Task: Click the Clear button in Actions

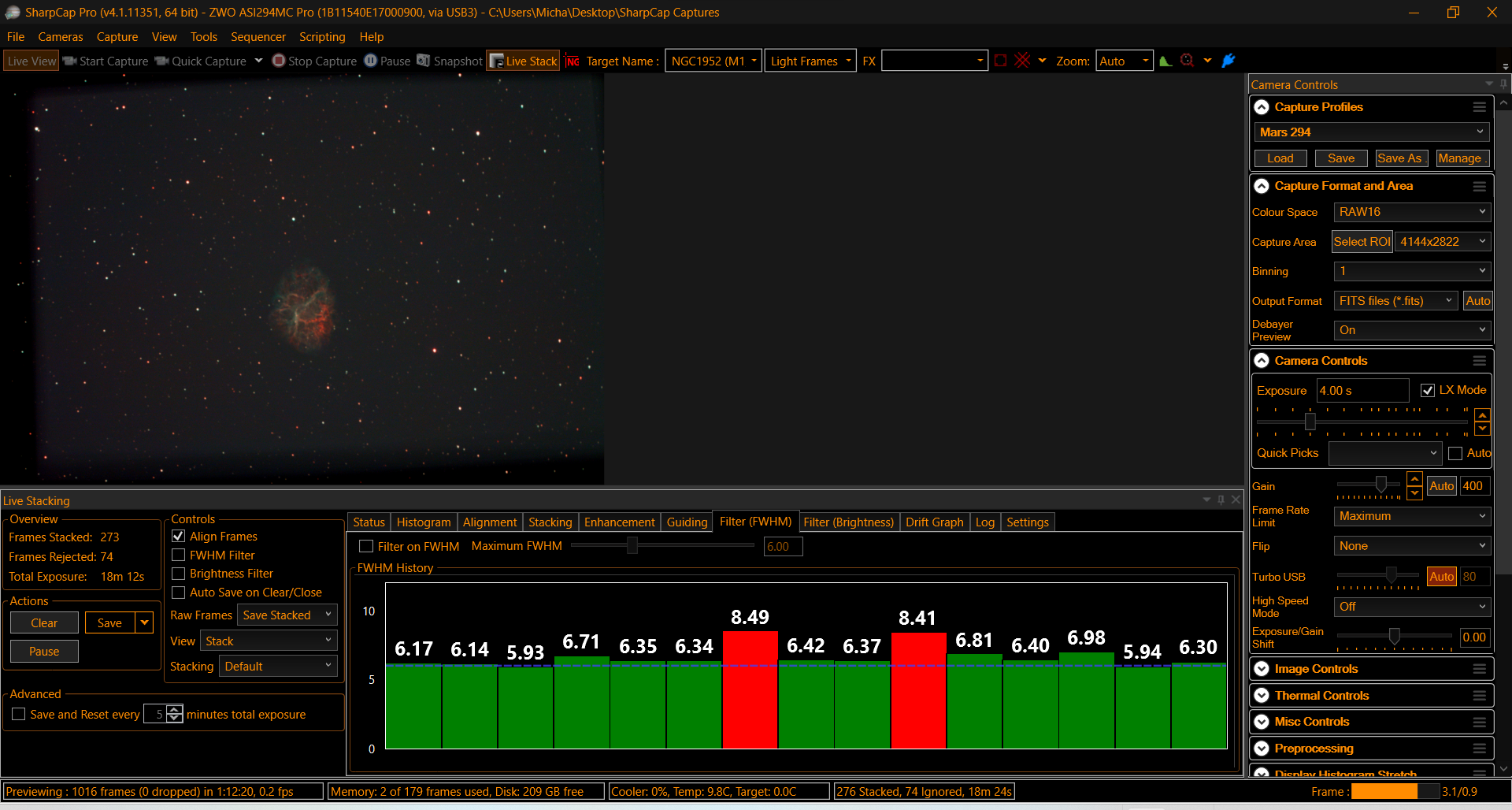Action: pos(44,623)
